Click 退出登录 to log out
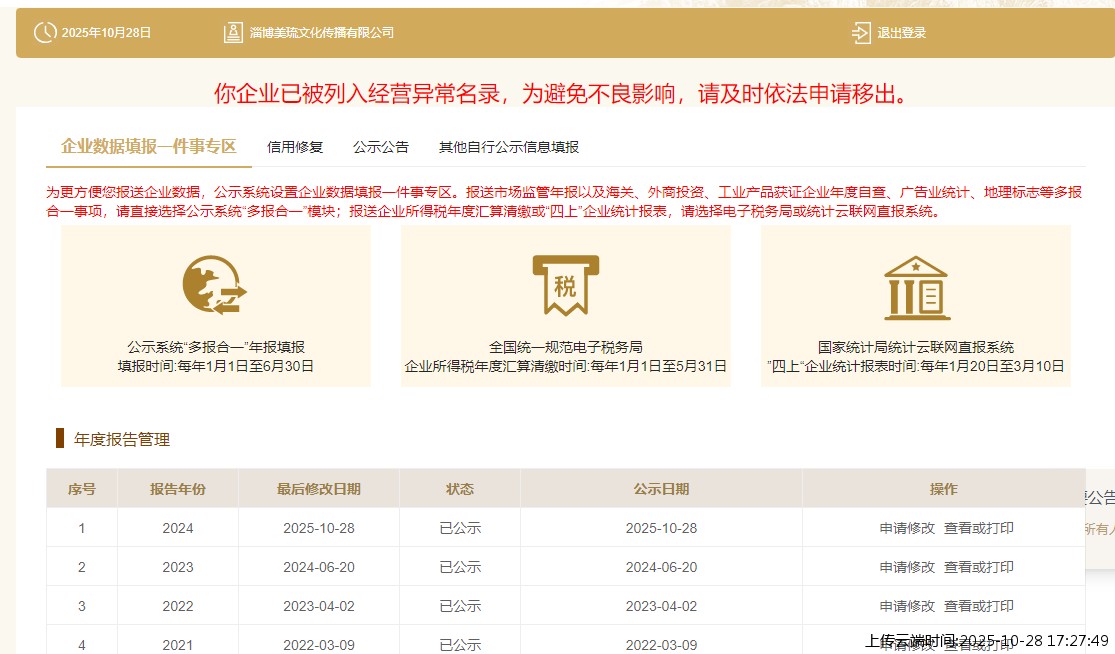 click(x=901, y=32)
